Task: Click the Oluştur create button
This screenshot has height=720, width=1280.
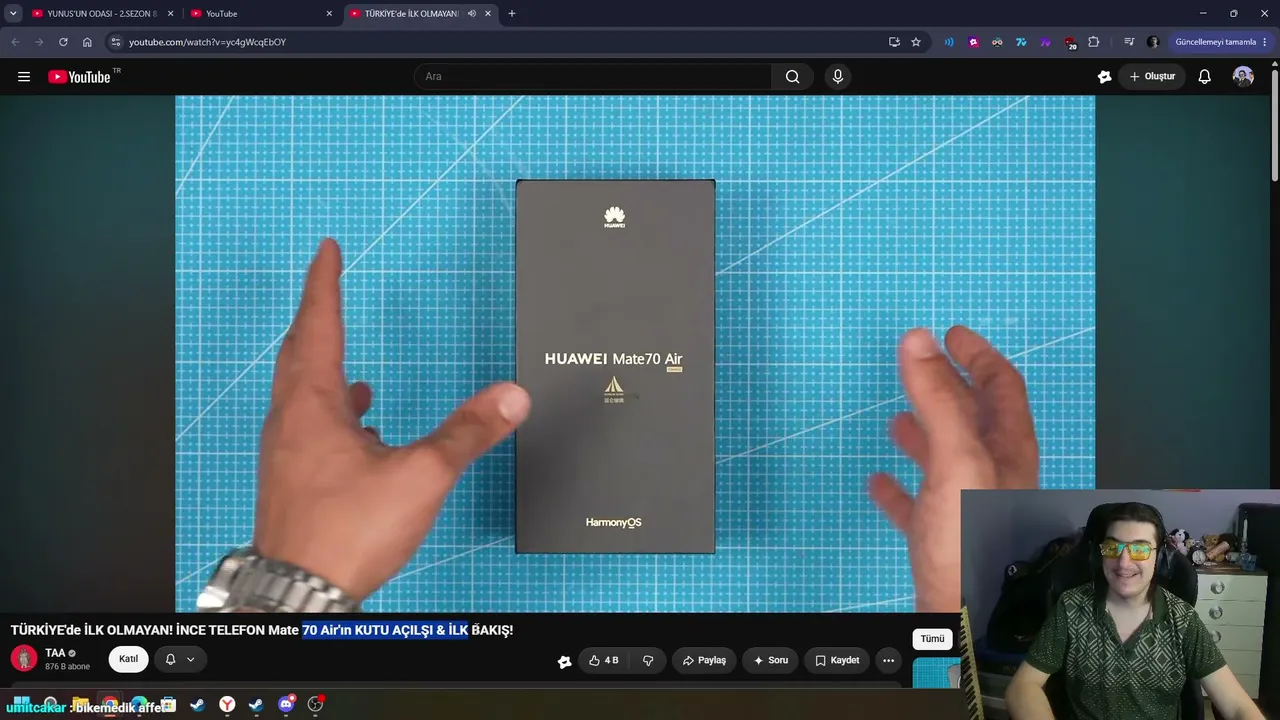Action: [1152, 77]
